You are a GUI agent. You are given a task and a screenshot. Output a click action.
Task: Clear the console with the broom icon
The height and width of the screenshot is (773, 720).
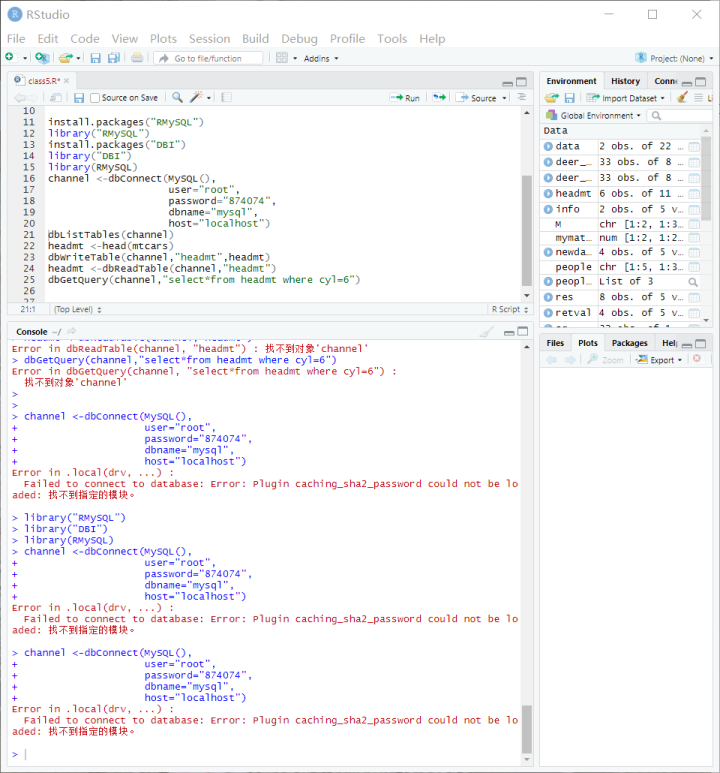487,332
